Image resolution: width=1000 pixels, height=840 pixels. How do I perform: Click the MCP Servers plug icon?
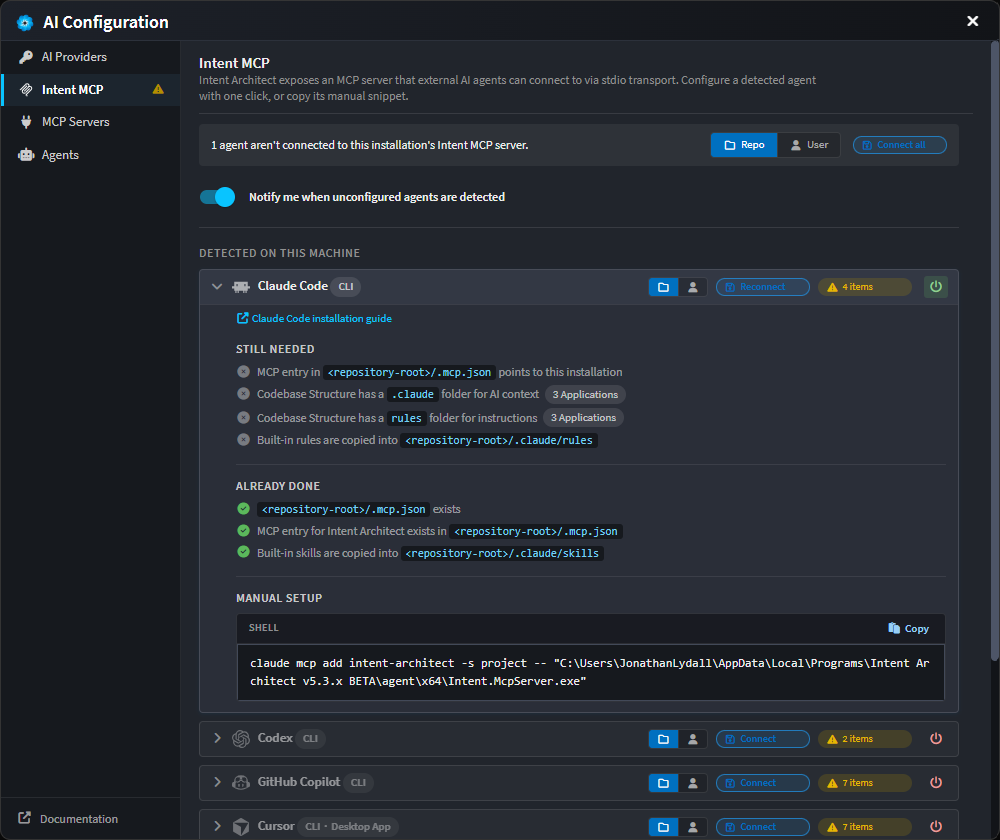click(26, 122)
